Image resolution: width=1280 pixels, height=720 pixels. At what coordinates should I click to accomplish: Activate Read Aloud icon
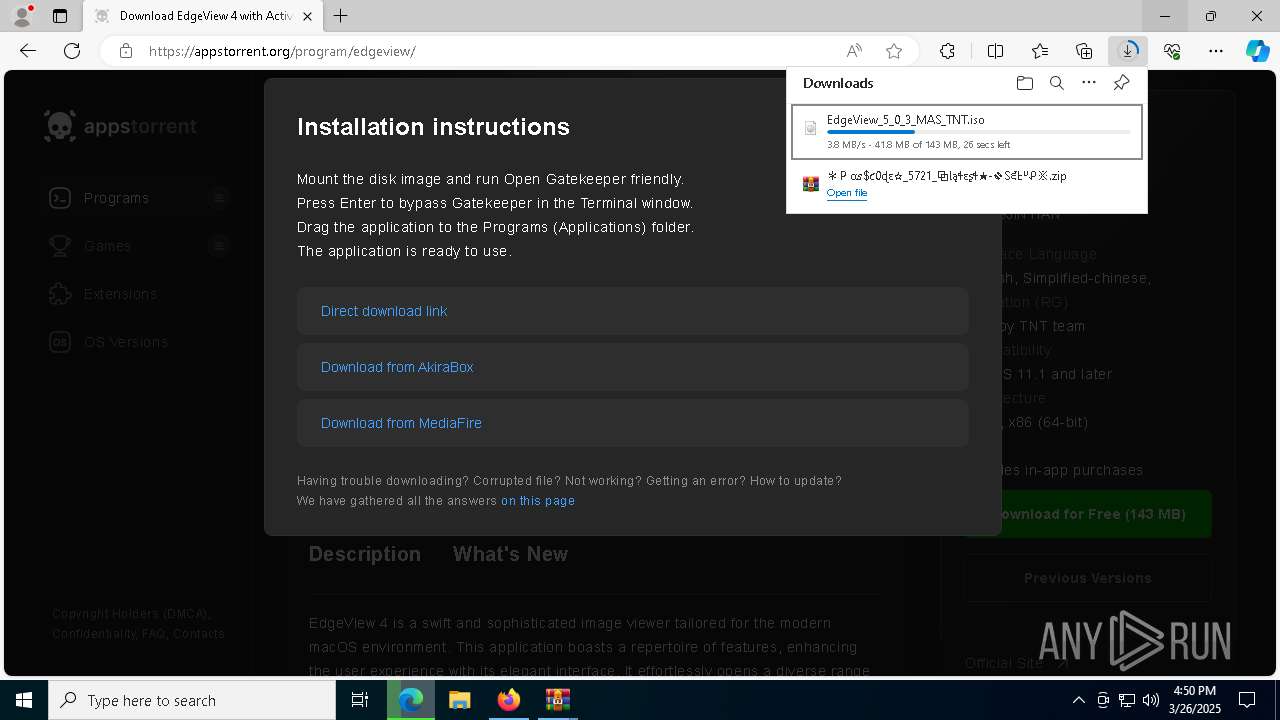tap(854, 51)
